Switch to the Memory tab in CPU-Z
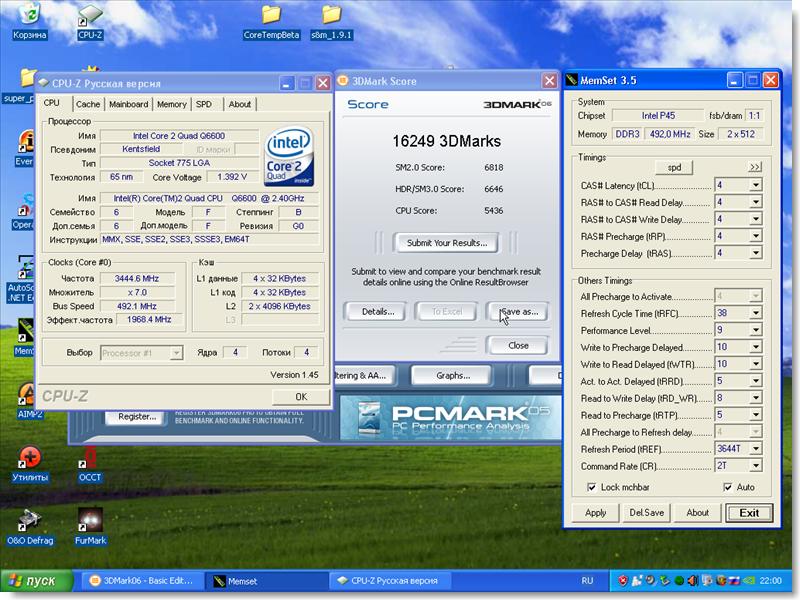This screenshot has width=800, height=600. [x=171, y=104]
